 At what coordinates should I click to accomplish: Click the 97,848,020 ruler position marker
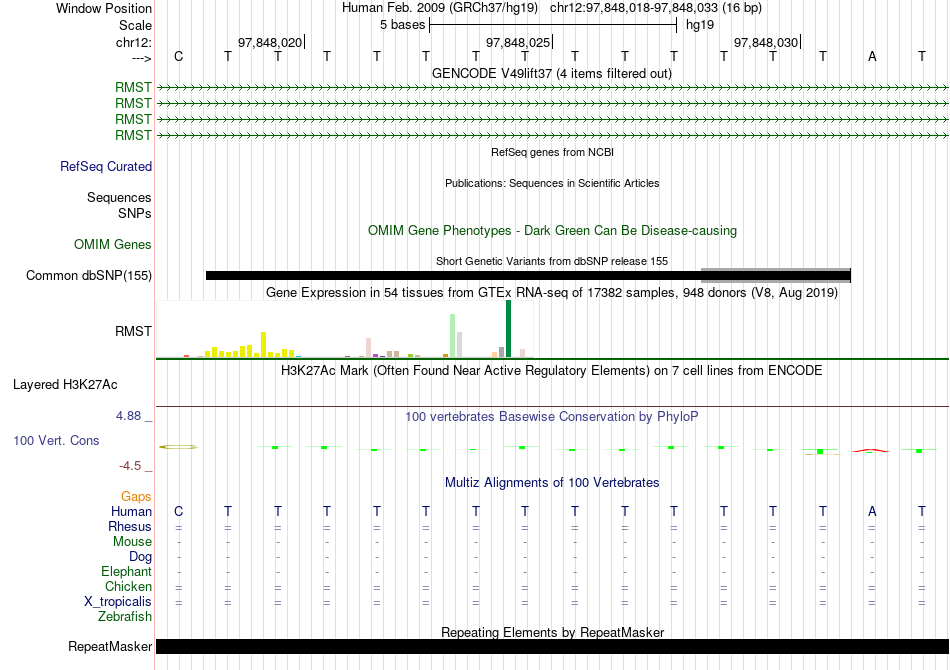coord(270,42)
